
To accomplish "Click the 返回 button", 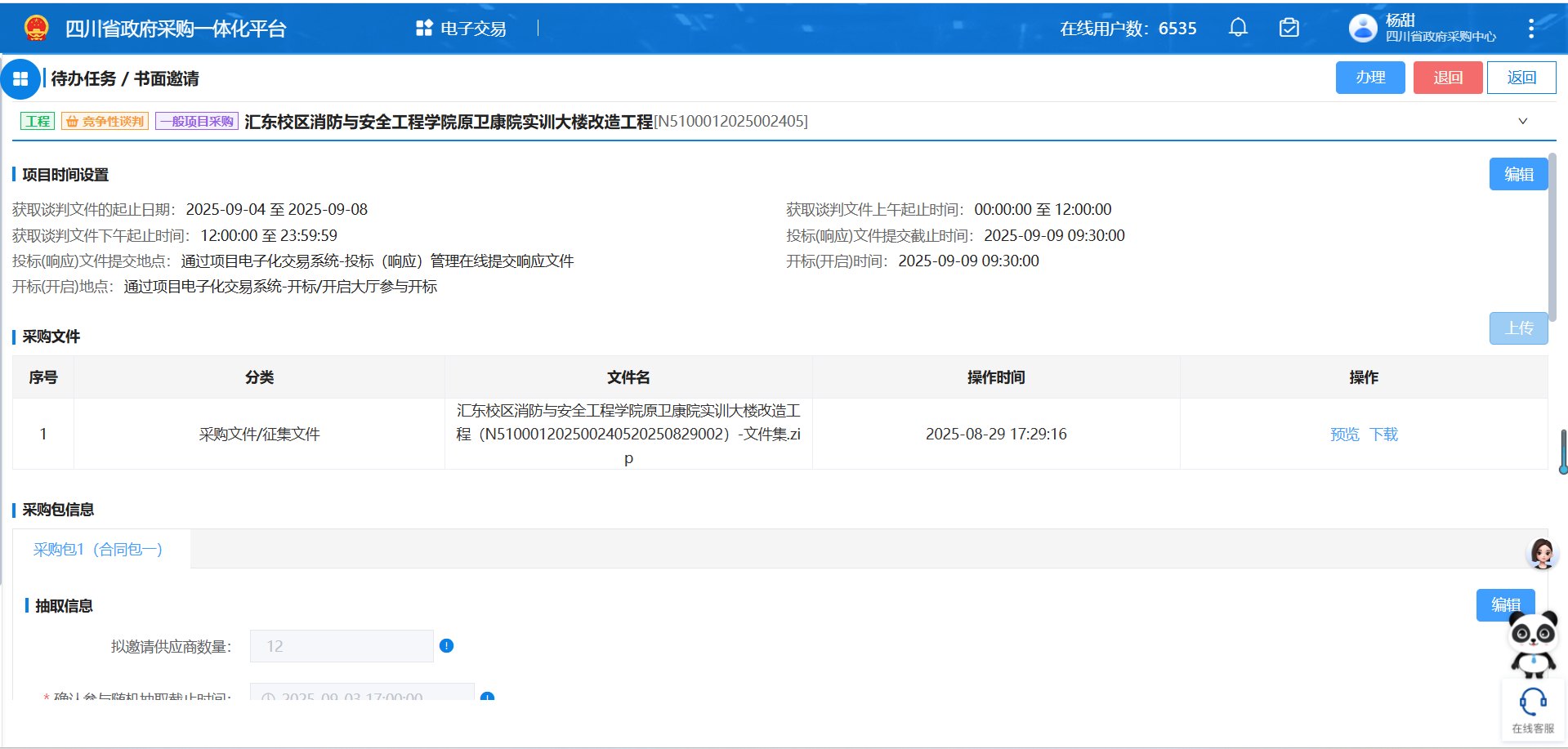I will [x=1521, y=78].
